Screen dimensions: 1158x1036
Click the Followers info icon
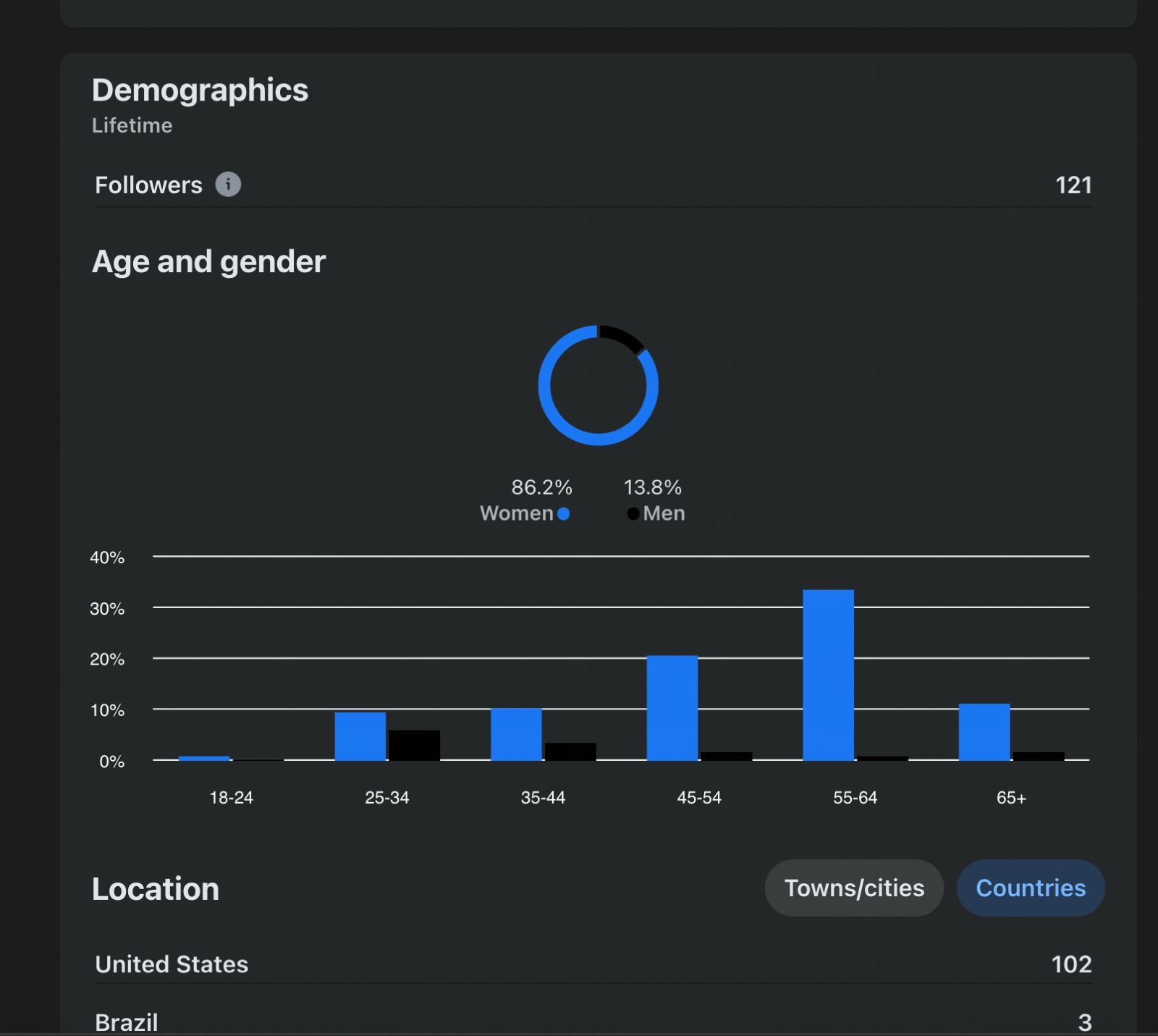click(228, 185)
